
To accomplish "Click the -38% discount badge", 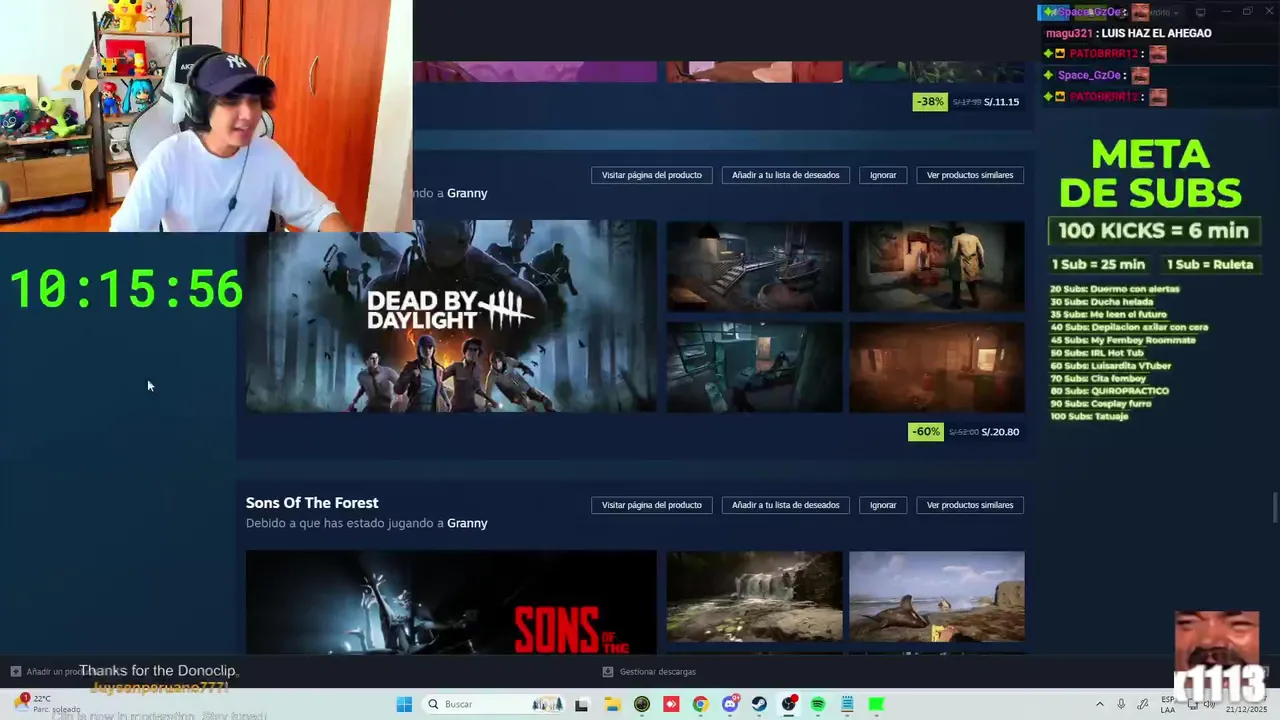I will tap(930, 102).
